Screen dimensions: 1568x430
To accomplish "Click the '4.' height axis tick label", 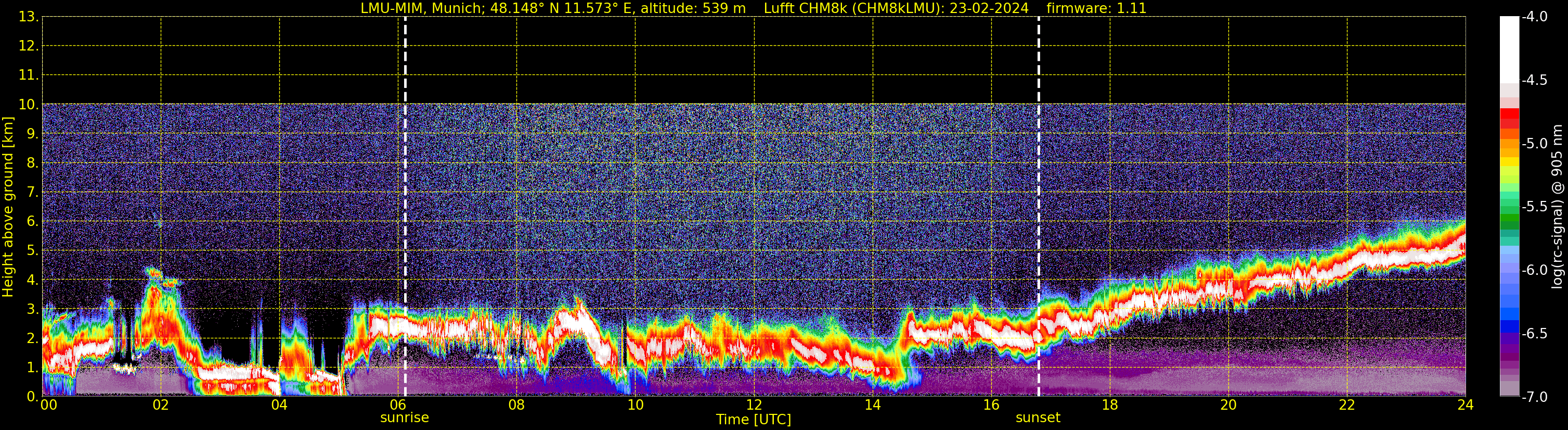I will coord(33,280).
